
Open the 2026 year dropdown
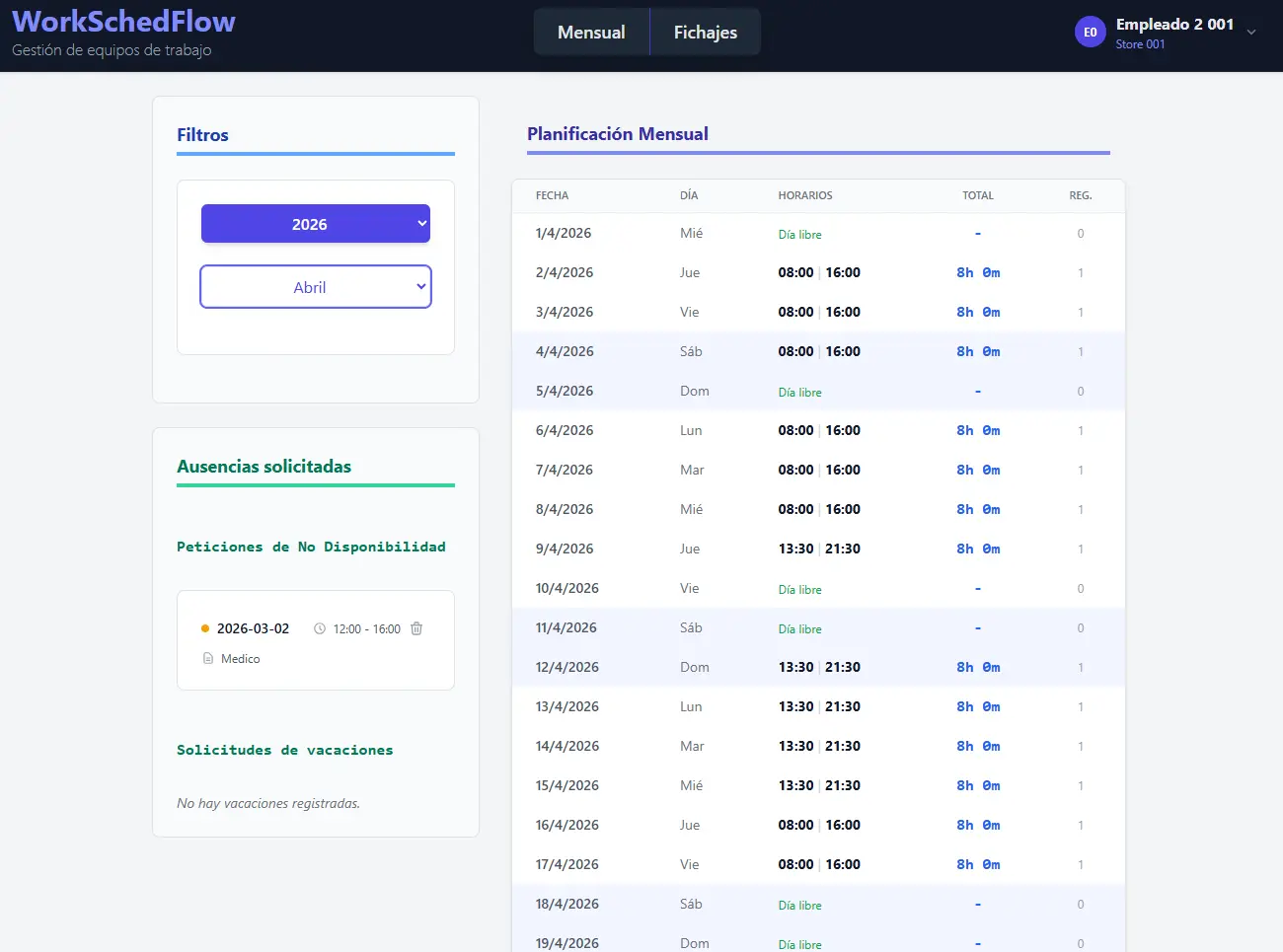tap(316, 224)
